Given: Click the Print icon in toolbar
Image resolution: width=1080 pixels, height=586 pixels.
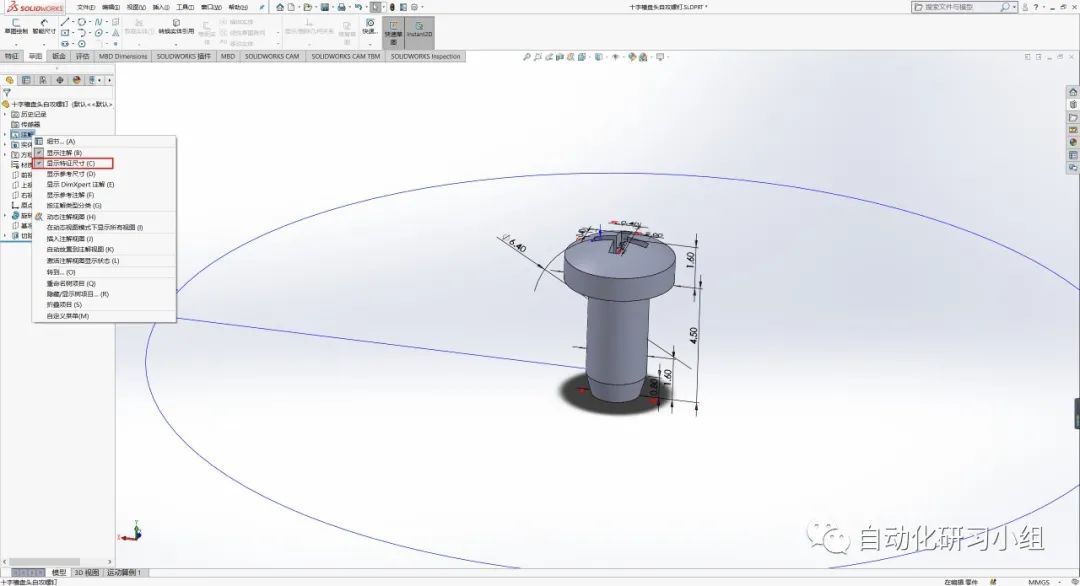Looking at the screenshot, I should [x=342, y=7].
